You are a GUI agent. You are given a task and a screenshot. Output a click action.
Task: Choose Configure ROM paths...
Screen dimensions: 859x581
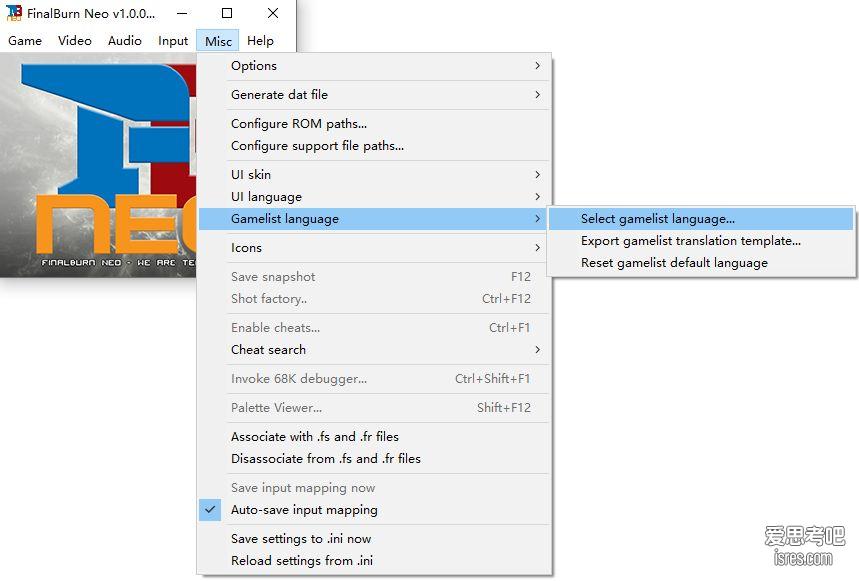pyautogui.click(x=375, y=124)
